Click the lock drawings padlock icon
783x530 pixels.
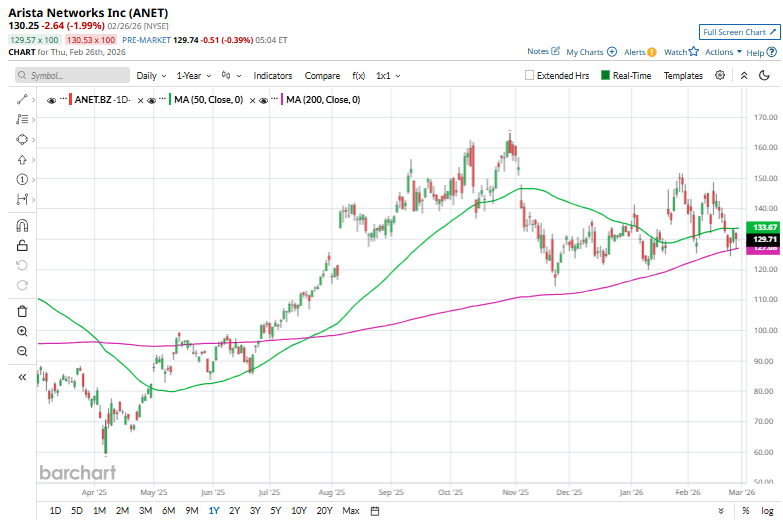21,245
